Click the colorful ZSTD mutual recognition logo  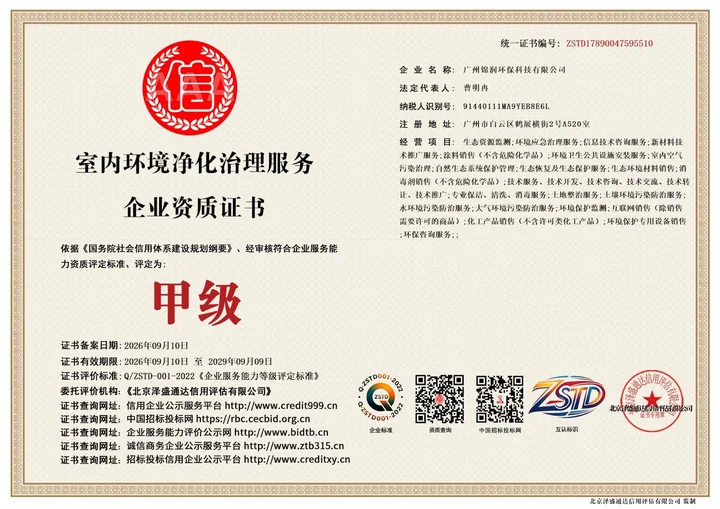[x=567, y=396]
